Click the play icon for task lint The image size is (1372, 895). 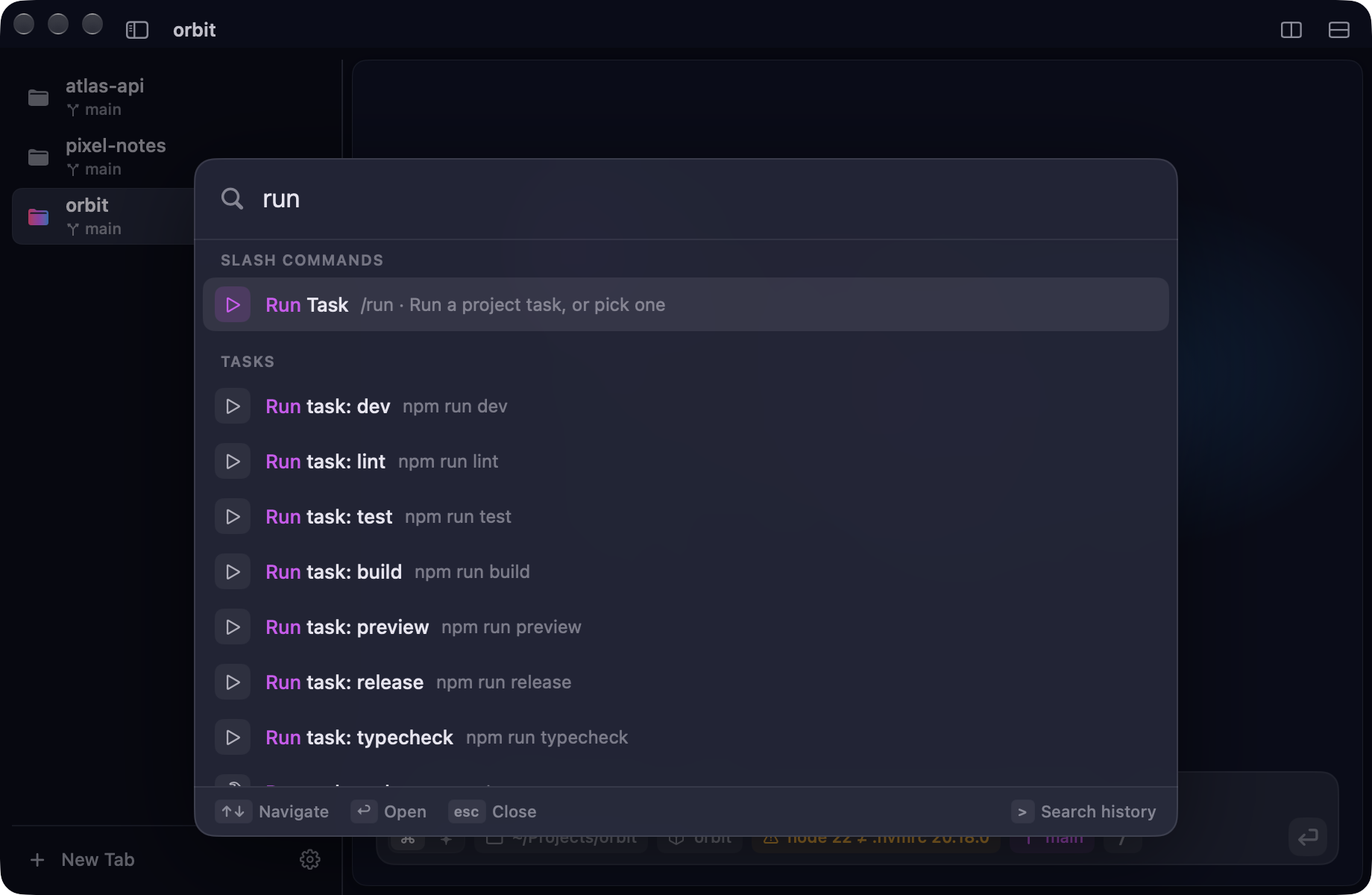coord(233,462)
